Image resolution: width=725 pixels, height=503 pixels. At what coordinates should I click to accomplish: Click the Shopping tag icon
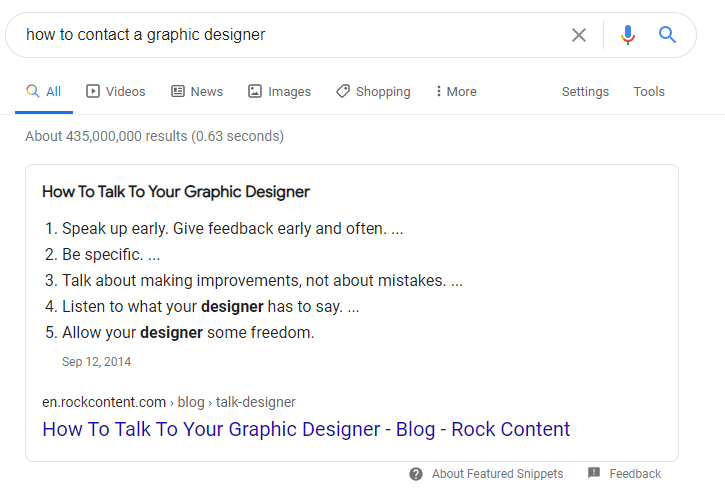click(343, 91)
